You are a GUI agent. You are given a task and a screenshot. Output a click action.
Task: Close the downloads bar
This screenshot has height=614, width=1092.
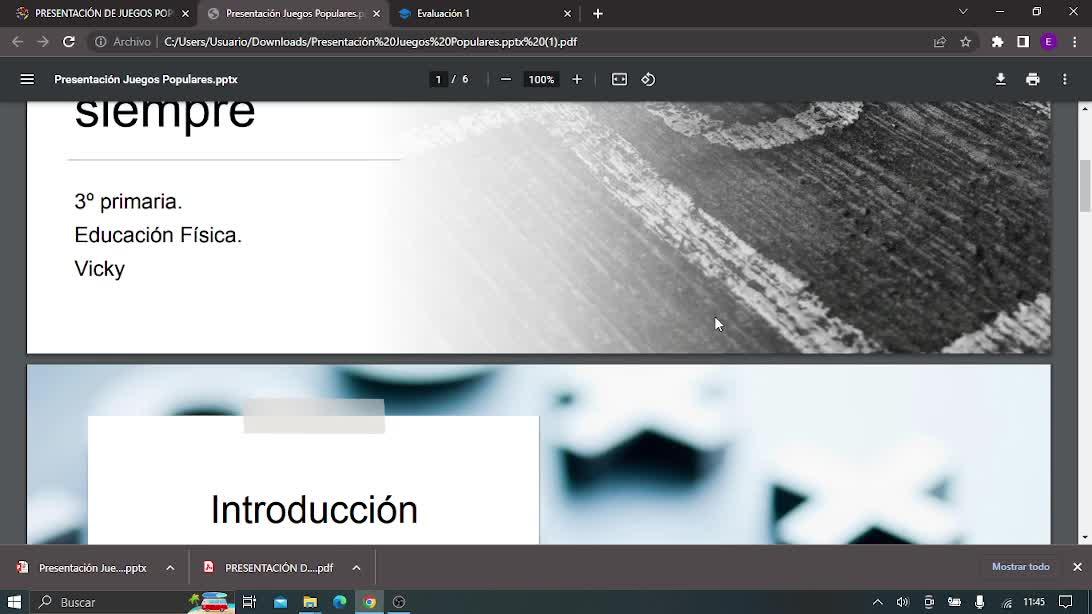[1077, 567]
